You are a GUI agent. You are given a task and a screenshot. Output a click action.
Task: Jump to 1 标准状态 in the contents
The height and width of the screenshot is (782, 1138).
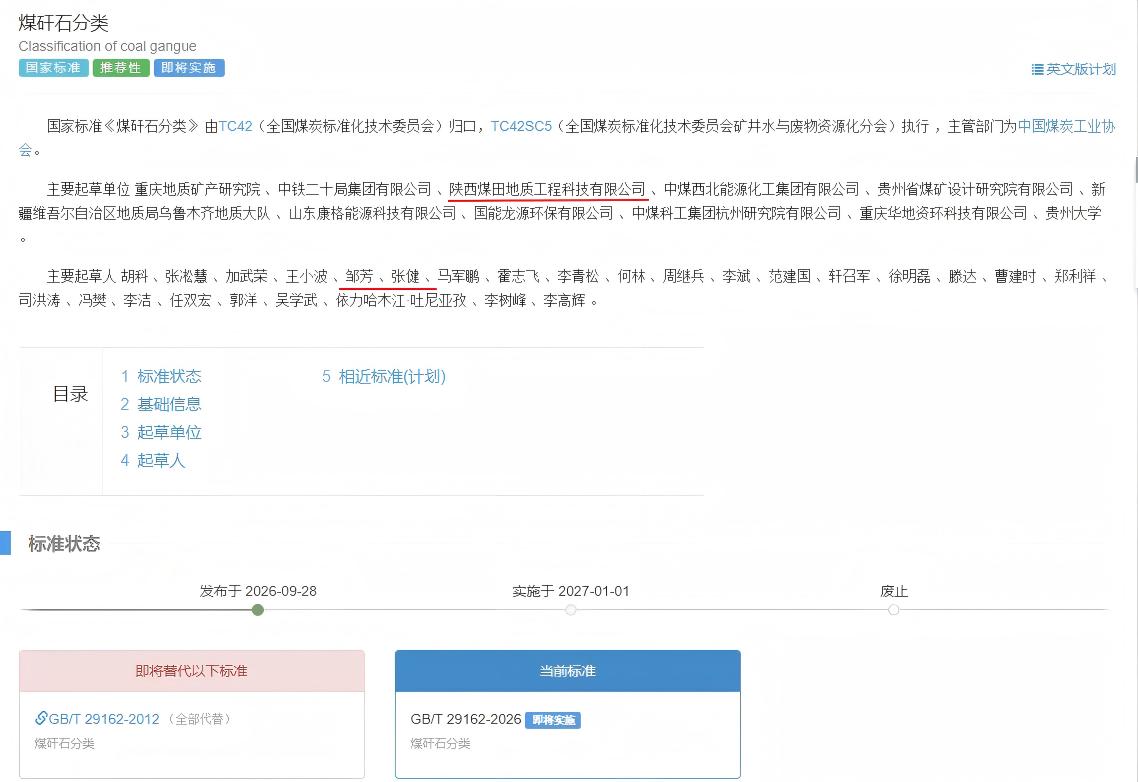click(x=161, y=376)
